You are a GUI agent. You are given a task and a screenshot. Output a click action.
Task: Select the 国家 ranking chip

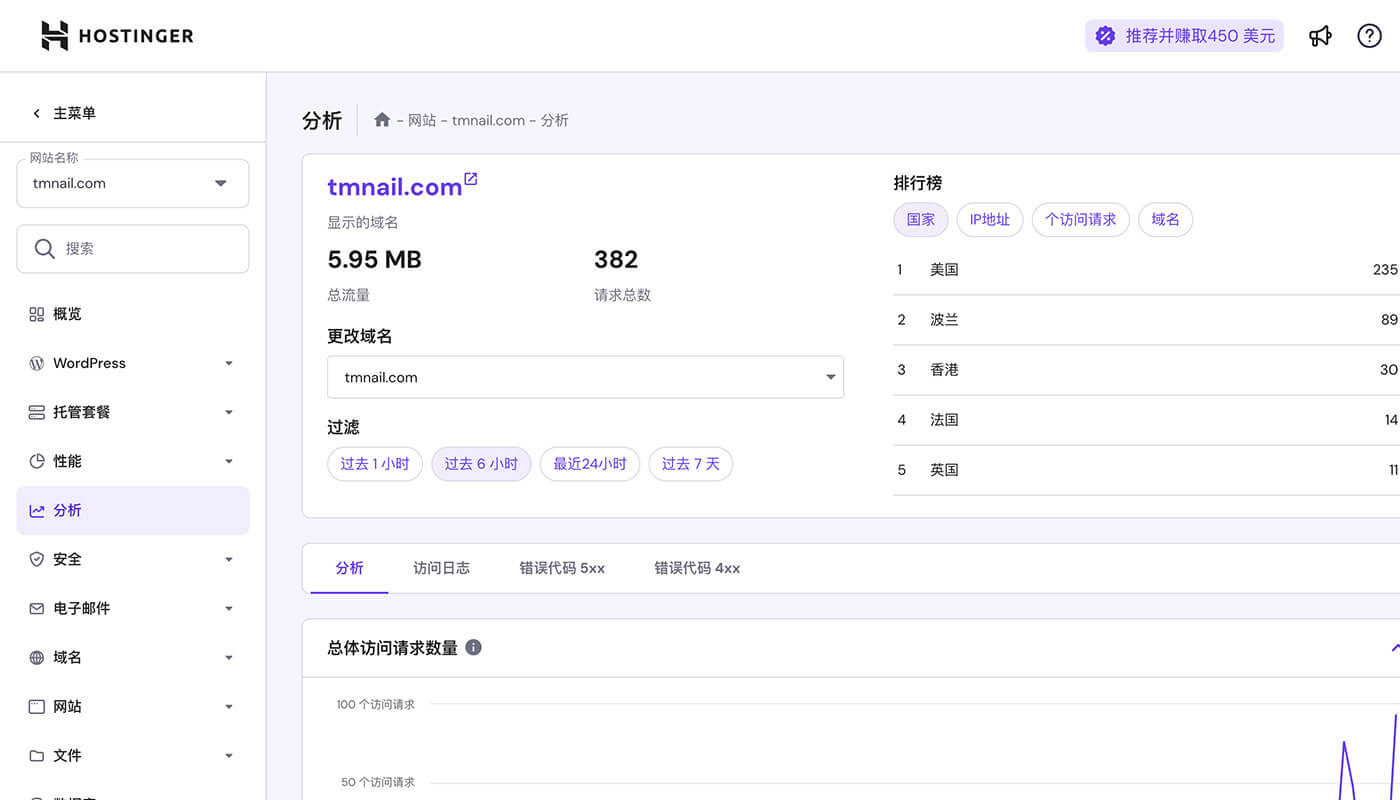click(x=921, y=220)
